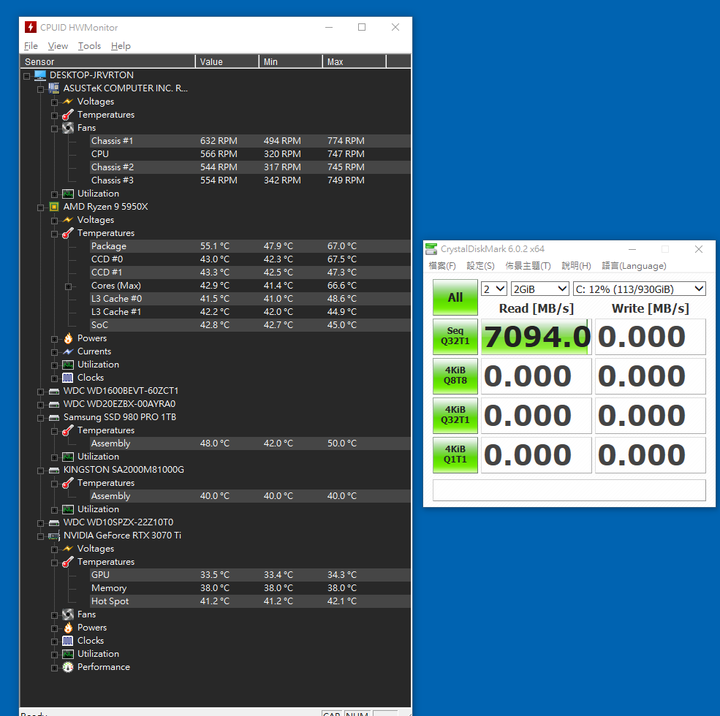Click the KINGSTON SA2000M81000G drive icon
The width and height of the screenshot is (720, 716).
54,470
